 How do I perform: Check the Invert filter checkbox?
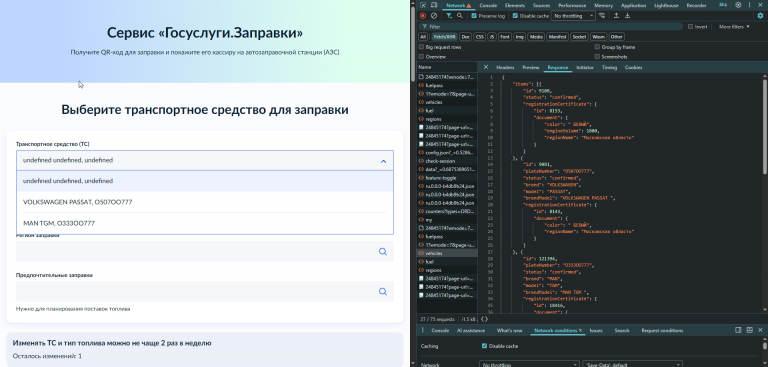(690, 26)
